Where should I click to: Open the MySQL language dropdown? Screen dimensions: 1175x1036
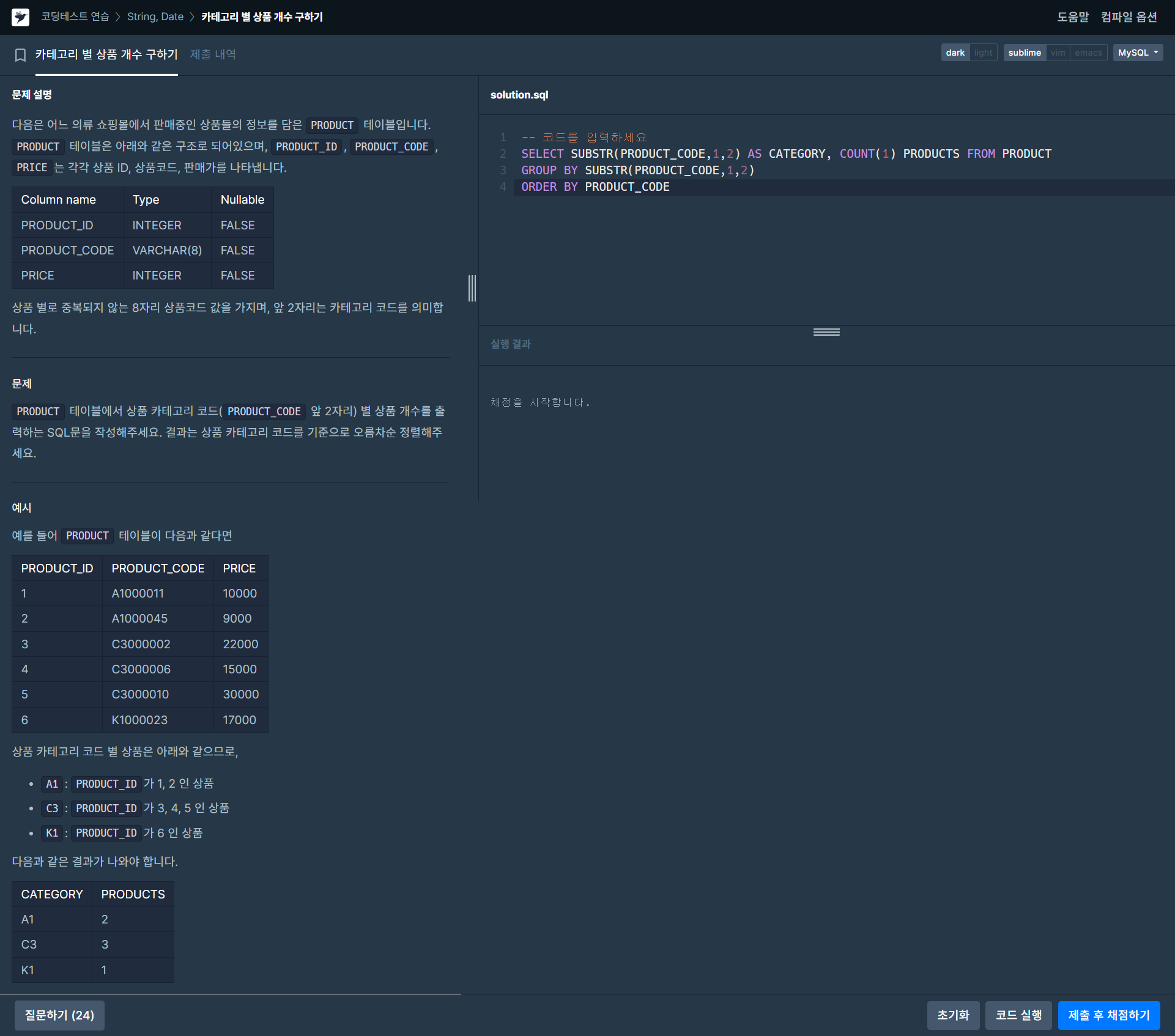[1137, 53]
